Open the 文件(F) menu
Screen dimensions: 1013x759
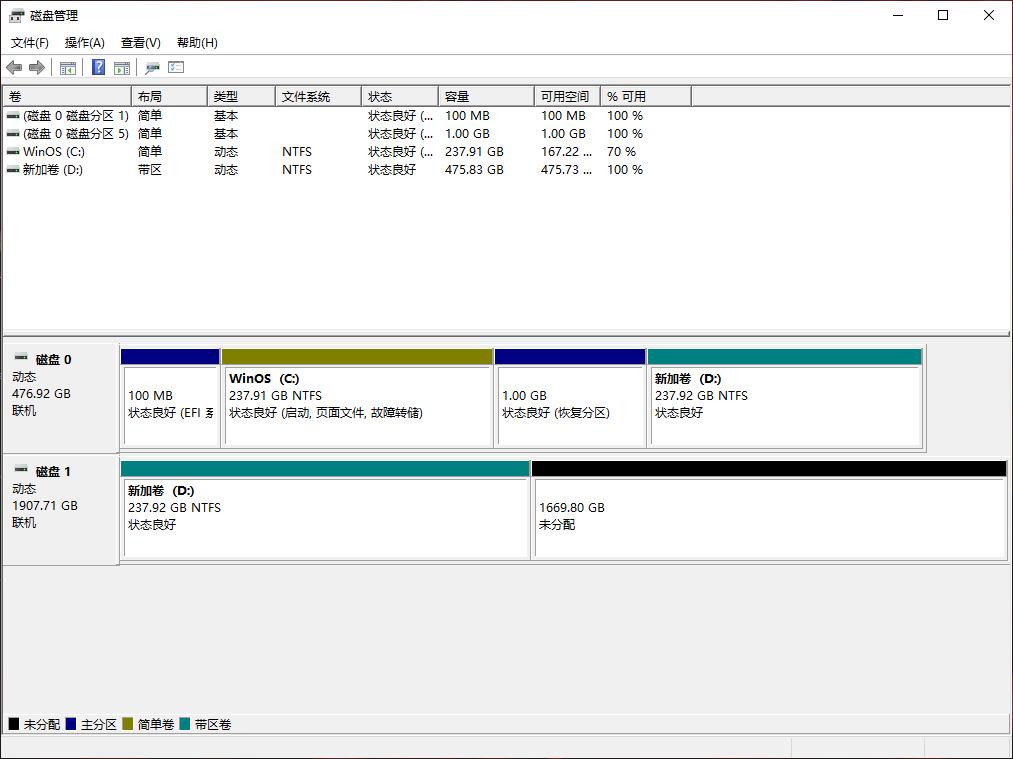tap(30, 43)
